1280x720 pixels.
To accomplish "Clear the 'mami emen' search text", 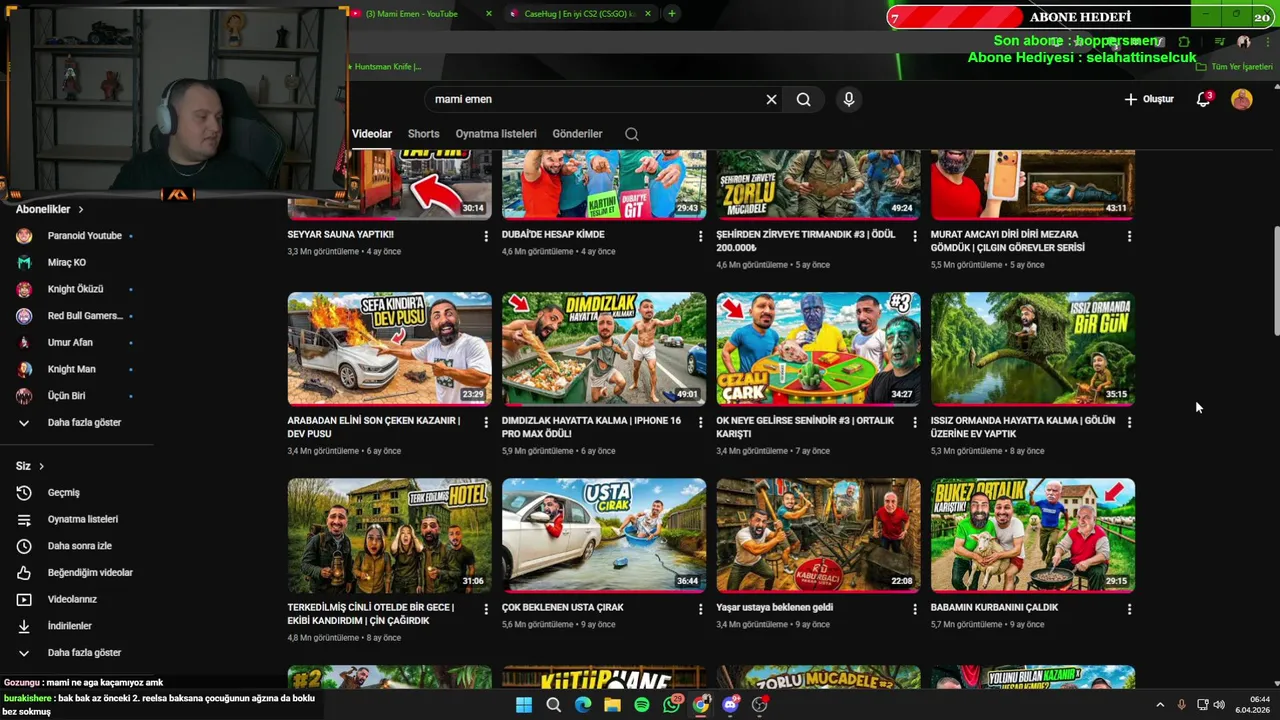I will (771, 99).
